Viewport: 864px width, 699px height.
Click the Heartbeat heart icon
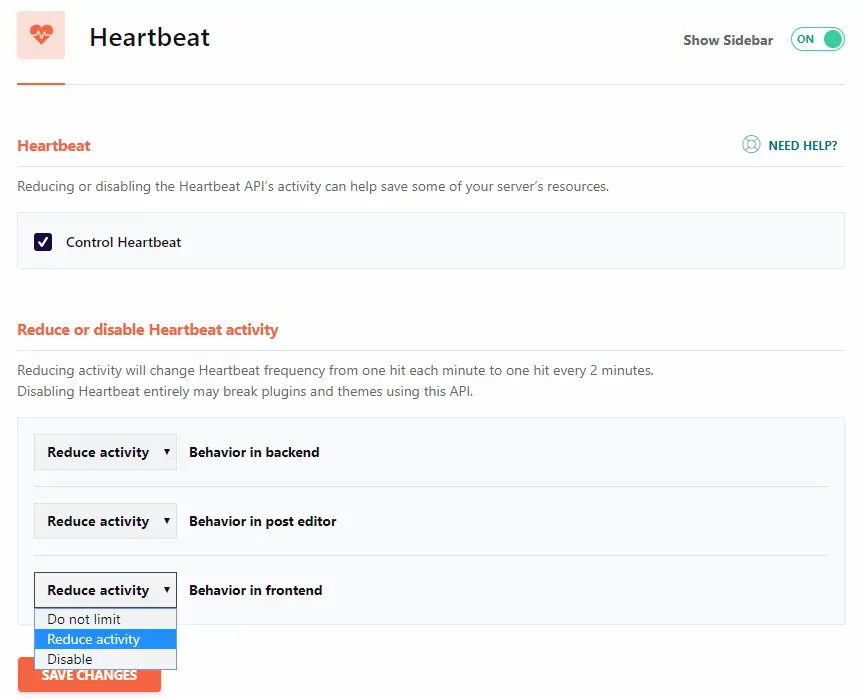(41, 35)
